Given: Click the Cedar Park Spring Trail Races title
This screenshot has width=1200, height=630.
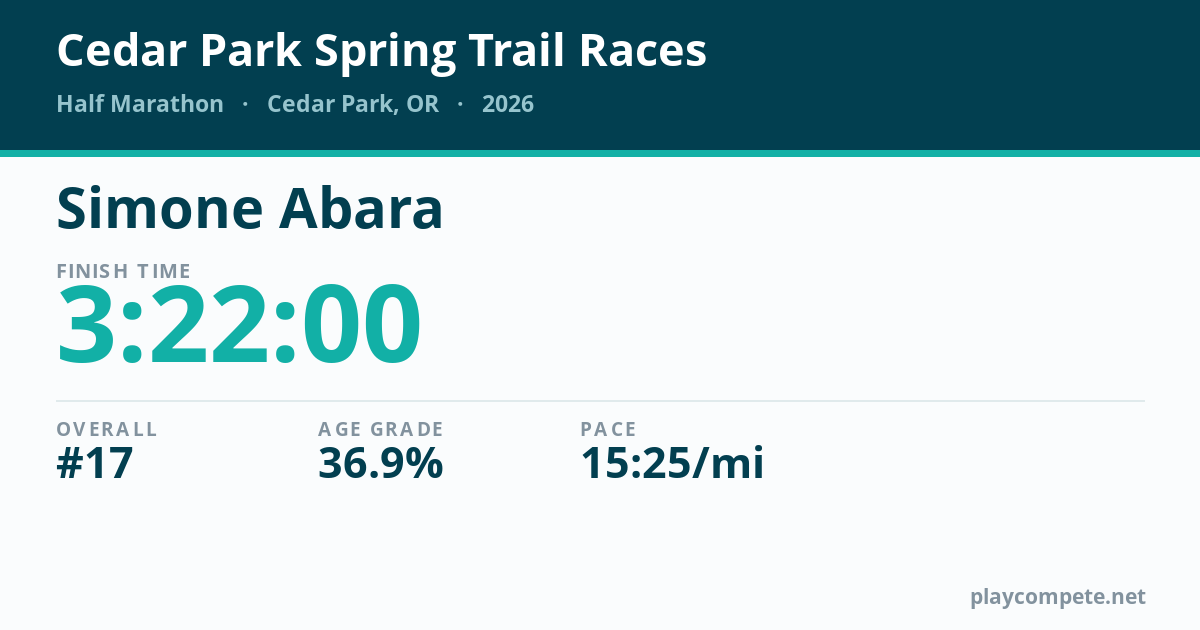Looking at the screenshot, I should click(x=382, y=51).
